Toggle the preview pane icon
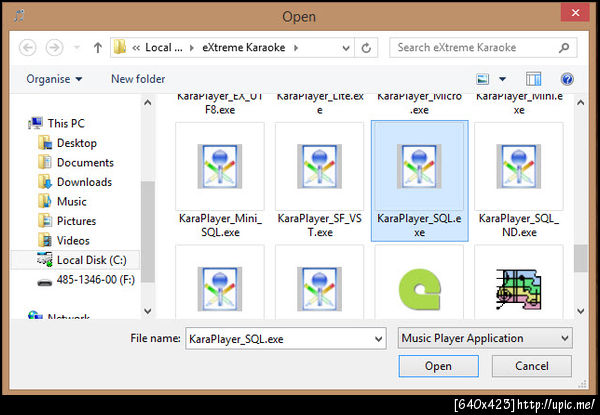The image size is (600, 415). [533, 79]
